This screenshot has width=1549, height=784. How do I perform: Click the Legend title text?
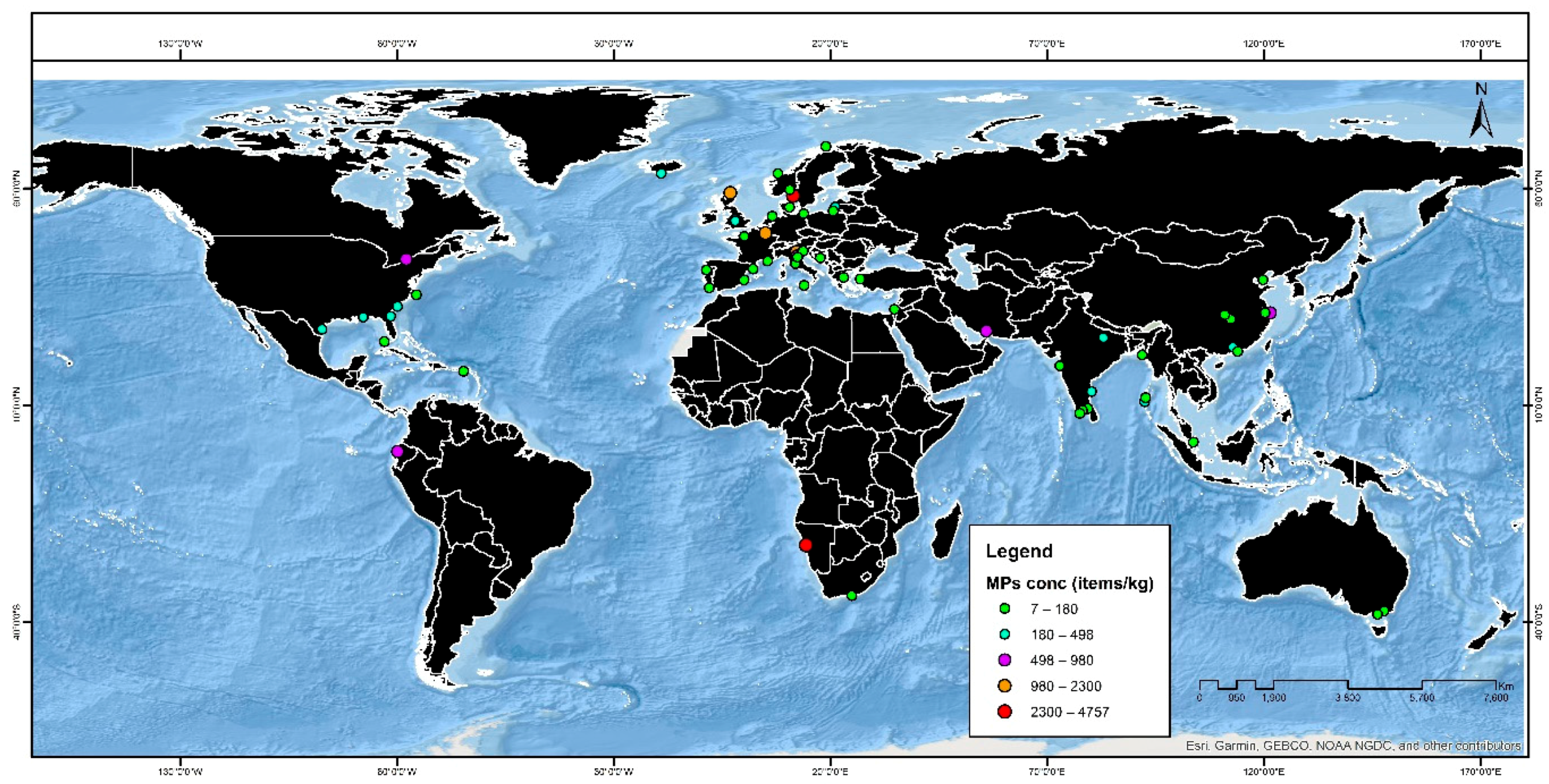pos(1019,551)
